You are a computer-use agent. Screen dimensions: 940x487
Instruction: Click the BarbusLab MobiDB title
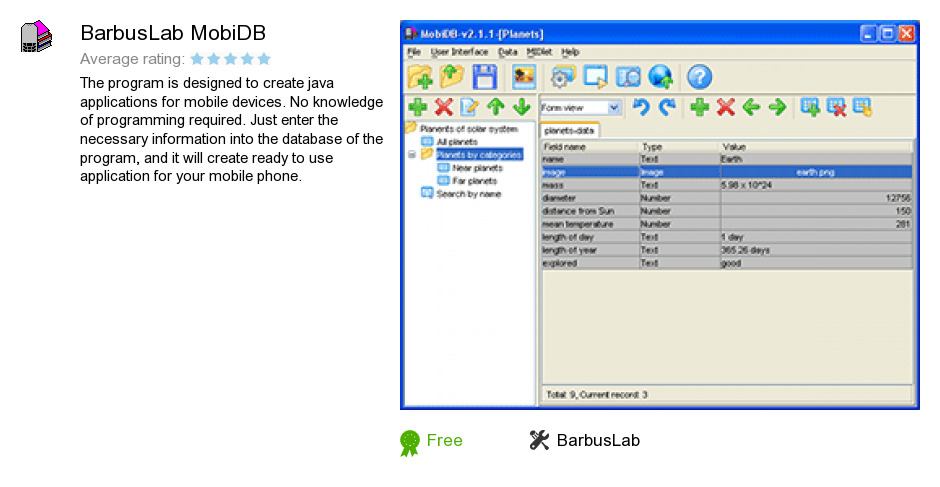[173, 32]
